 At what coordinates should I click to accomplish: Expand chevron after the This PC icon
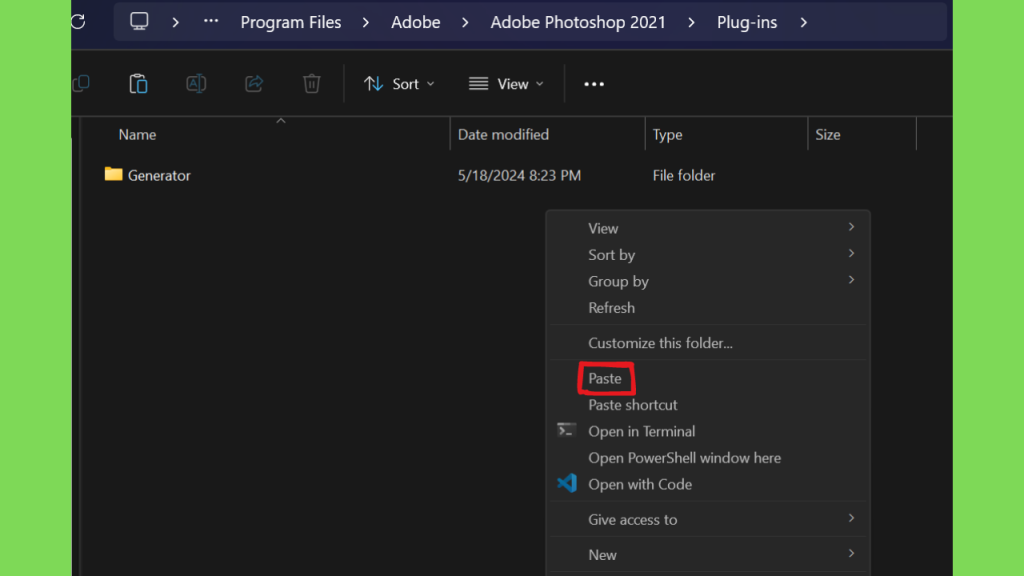[x=175, y=22]
